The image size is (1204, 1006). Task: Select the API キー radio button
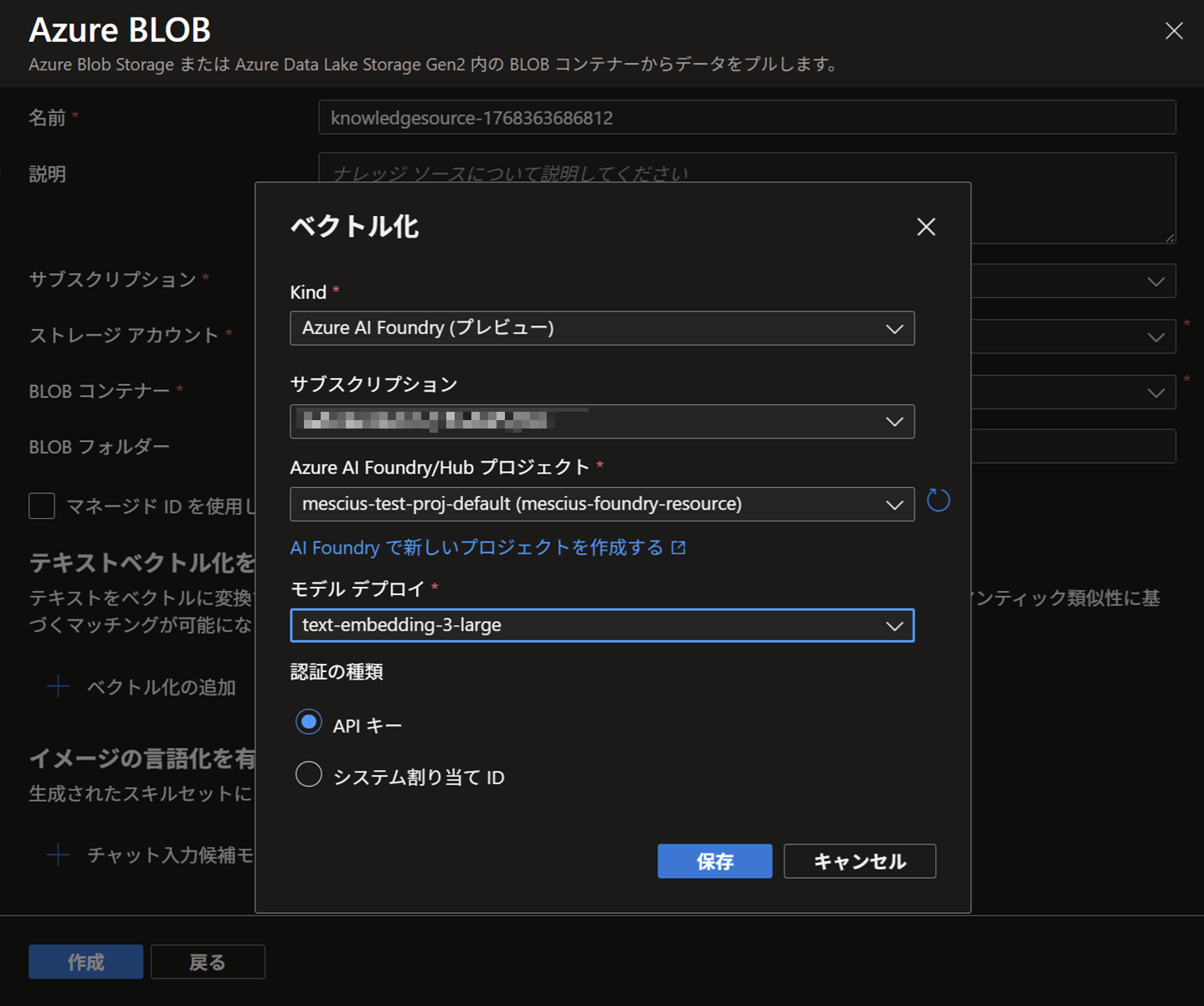(309, 723)
